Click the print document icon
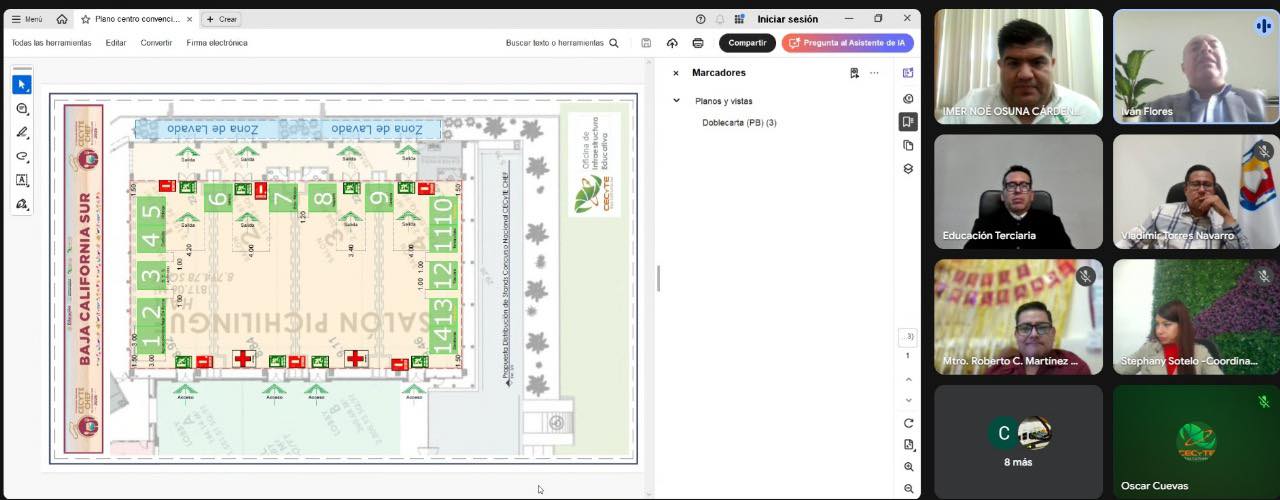 pyautogui.click(x=698, y=43)
